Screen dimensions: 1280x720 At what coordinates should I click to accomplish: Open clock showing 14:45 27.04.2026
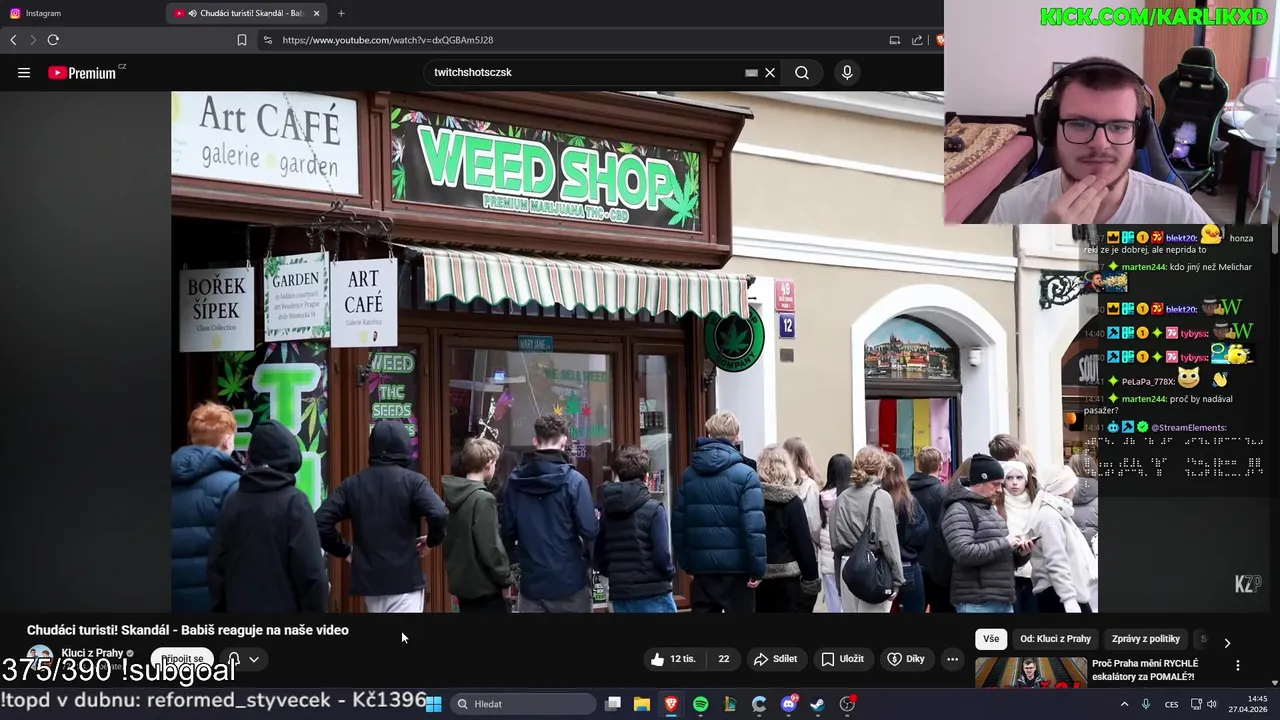pos(1247,704)
